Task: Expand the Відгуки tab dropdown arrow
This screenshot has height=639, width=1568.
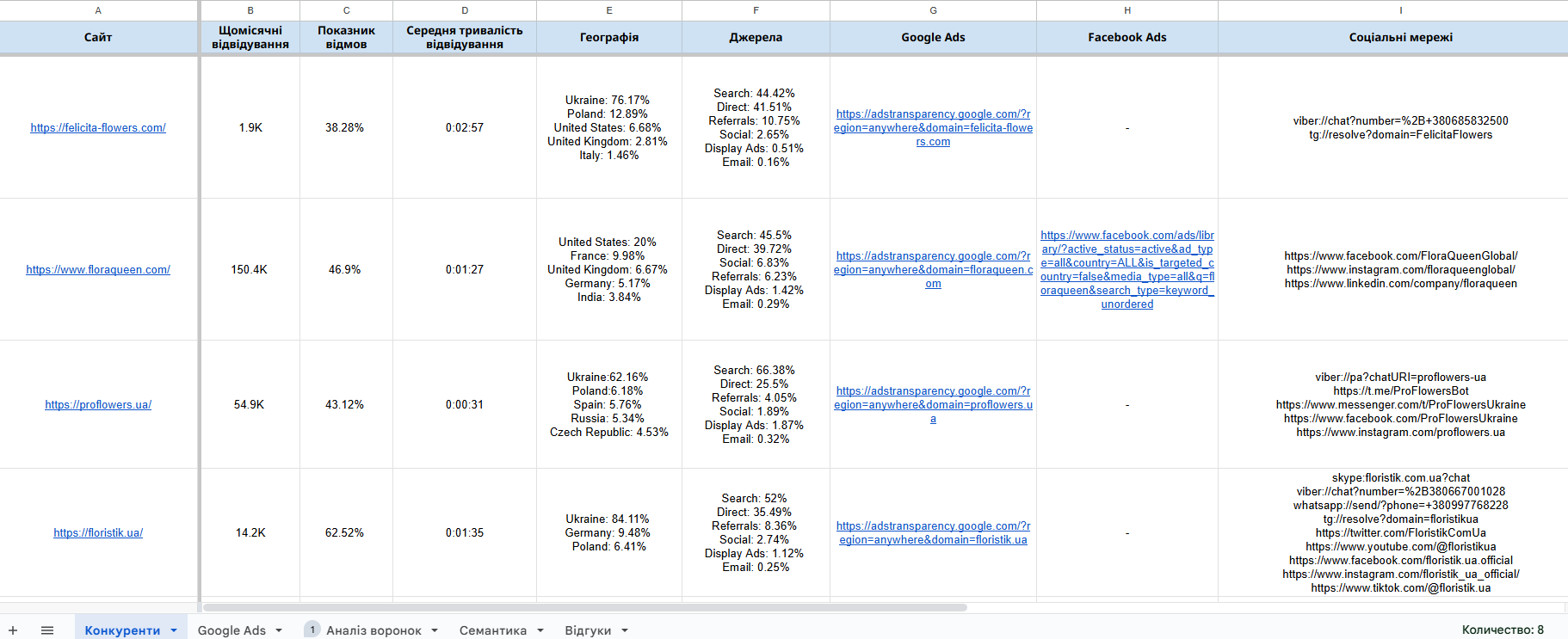Action: pos(625,630)
